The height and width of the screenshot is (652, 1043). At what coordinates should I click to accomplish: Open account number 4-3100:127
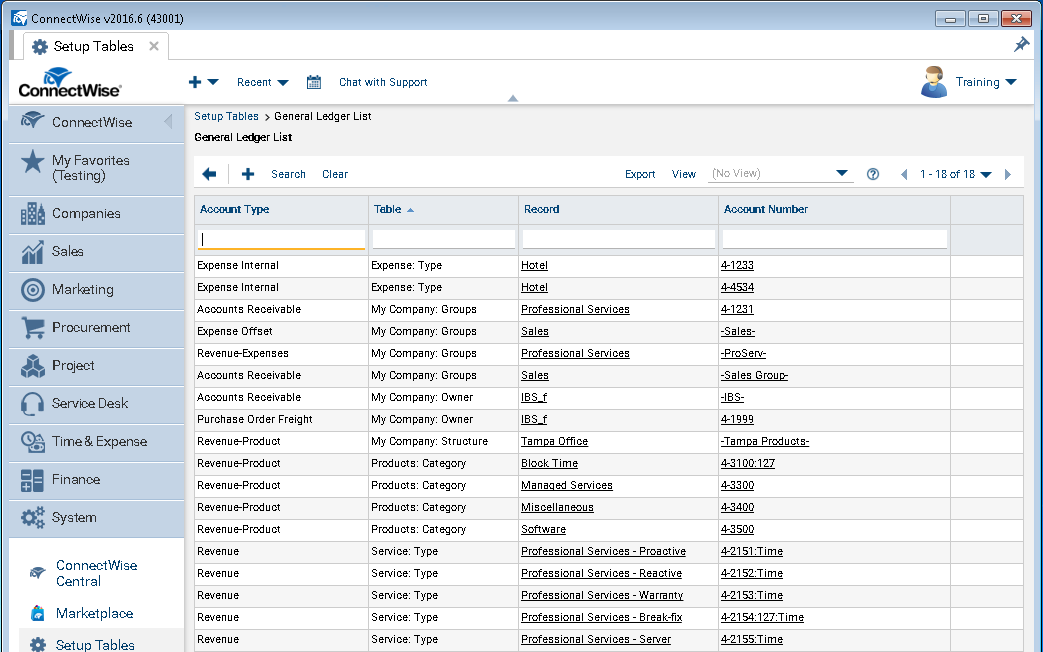coord(748,463)
